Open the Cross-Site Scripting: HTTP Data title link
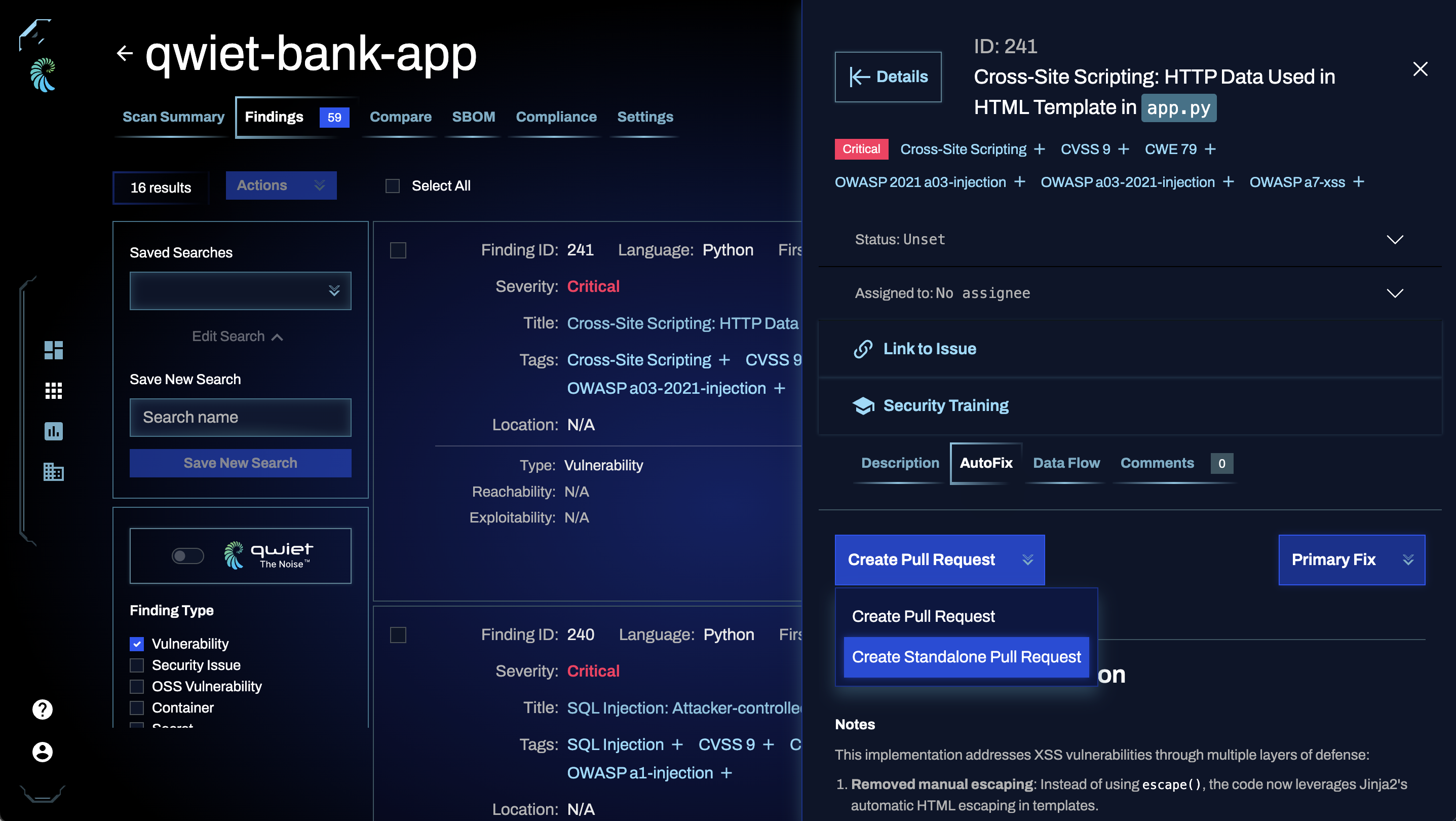 pos(683,323)
